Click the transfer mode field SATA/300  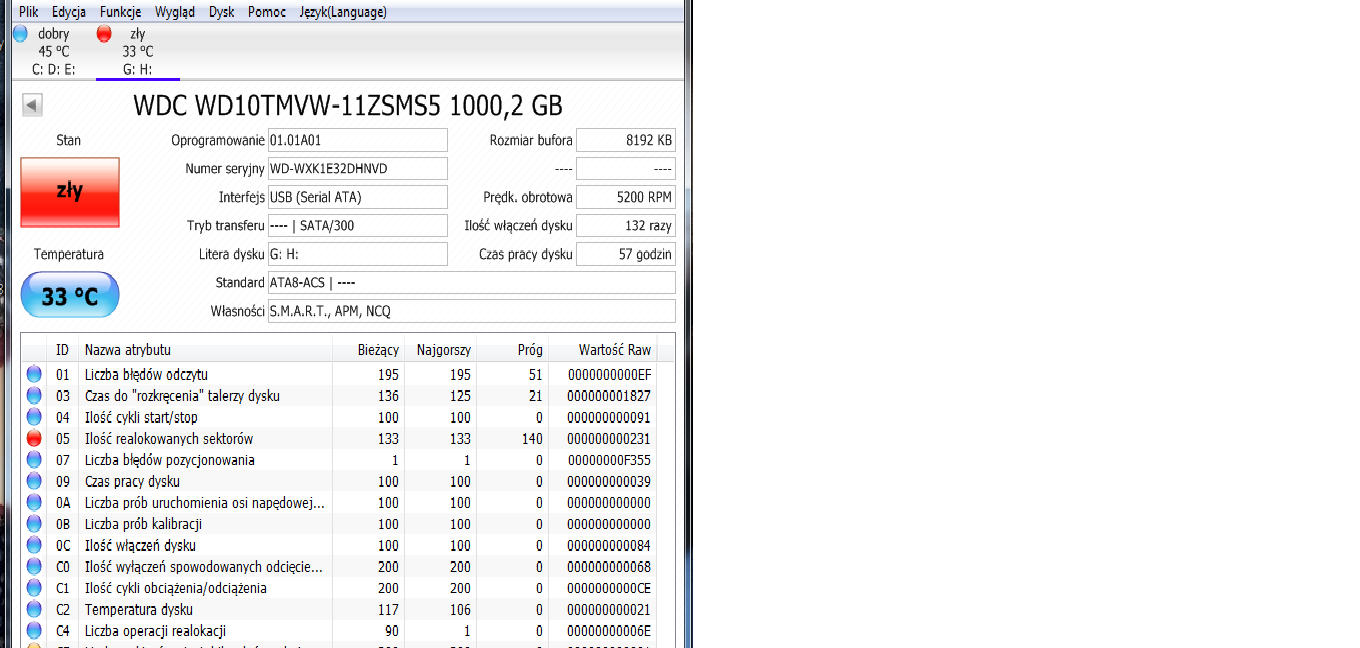[x=357, y=226]
